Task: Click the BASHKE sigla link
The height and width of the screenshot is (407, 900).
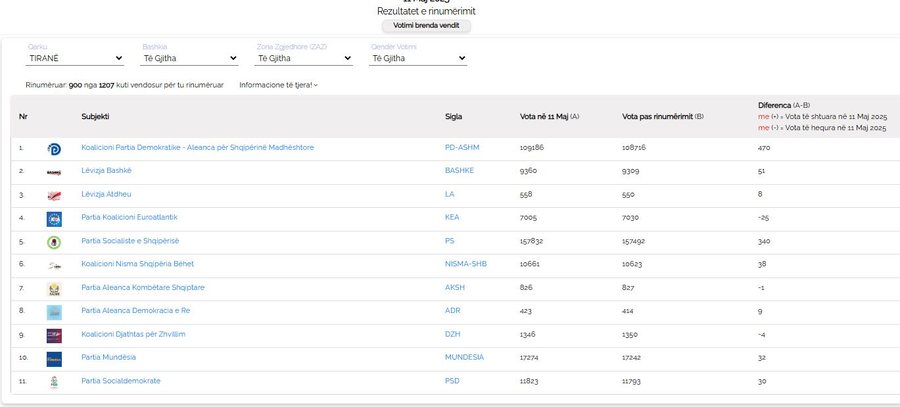Action: [460, 170]
